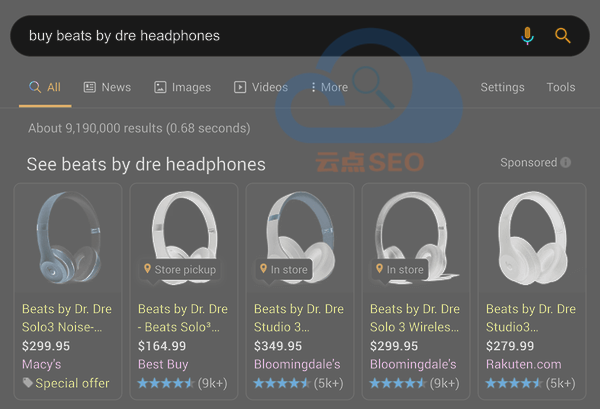Click the magnifying glass search button

pos(562,36)
